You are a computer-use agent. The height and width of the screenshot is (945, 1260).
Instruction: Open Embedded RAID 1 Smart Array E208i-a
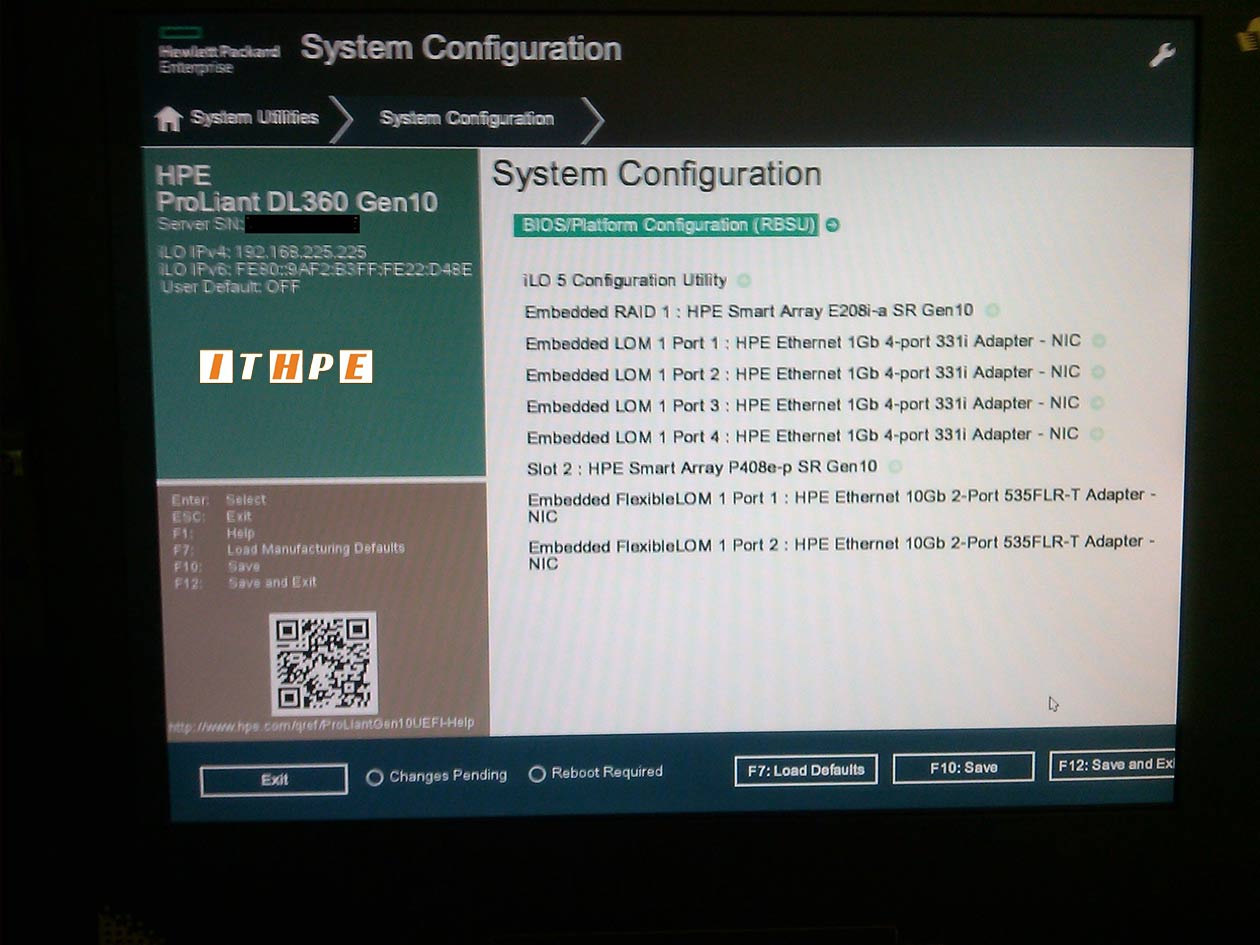[x=749, y=311]
